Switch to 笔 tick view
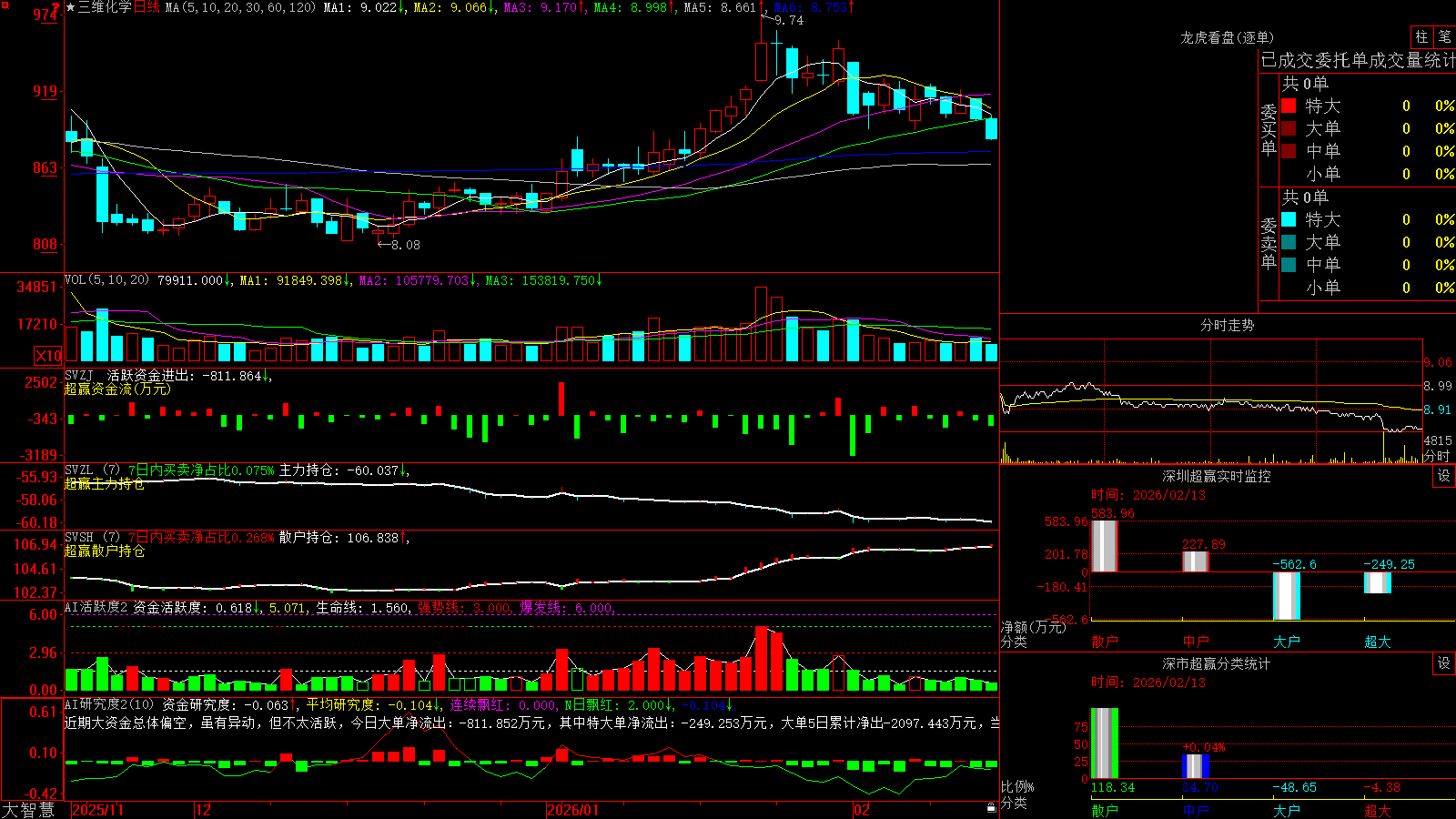The height and width of the screenshot is (819, 1456). [x=1444, y=37]
